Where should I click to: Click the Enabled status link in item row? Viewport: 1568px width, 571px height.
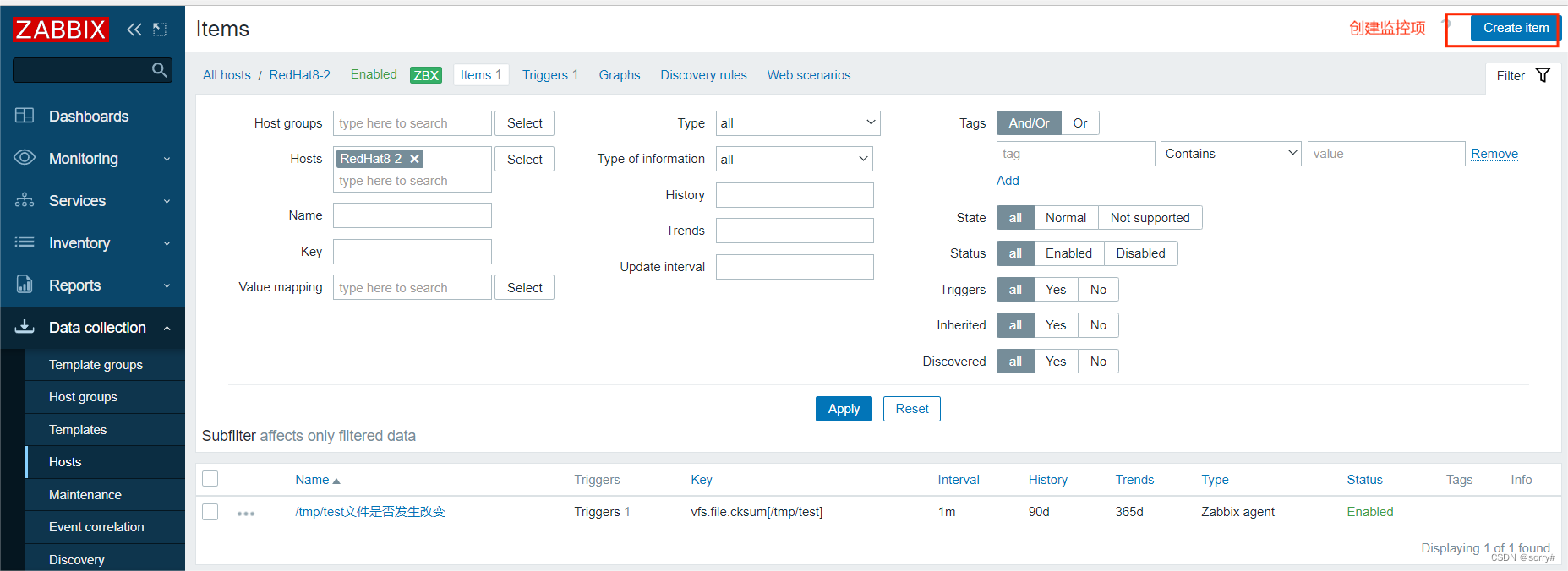click(1370, 512)
